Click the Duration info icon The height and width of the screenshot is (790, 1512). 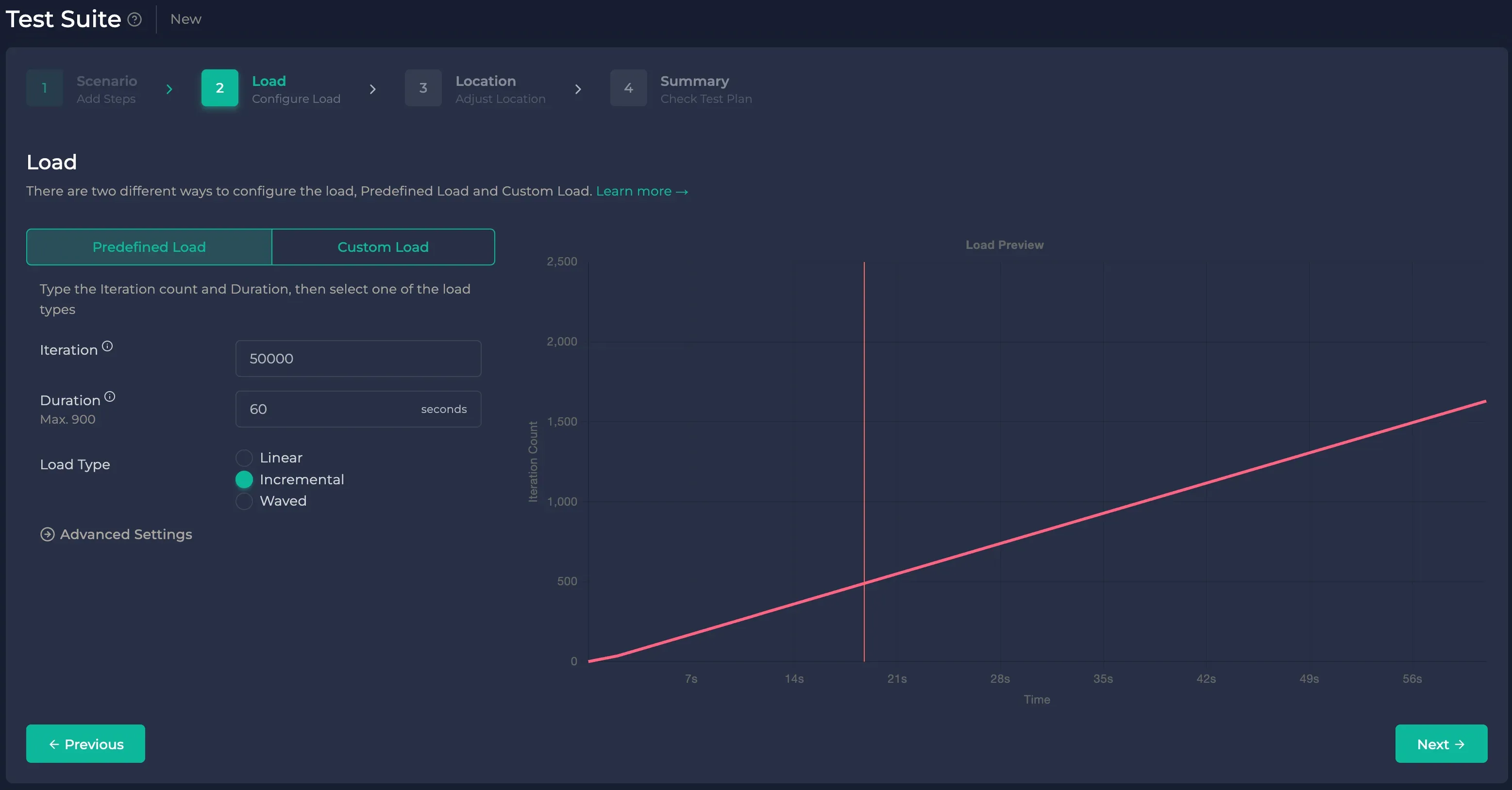(x=110, y=396)
